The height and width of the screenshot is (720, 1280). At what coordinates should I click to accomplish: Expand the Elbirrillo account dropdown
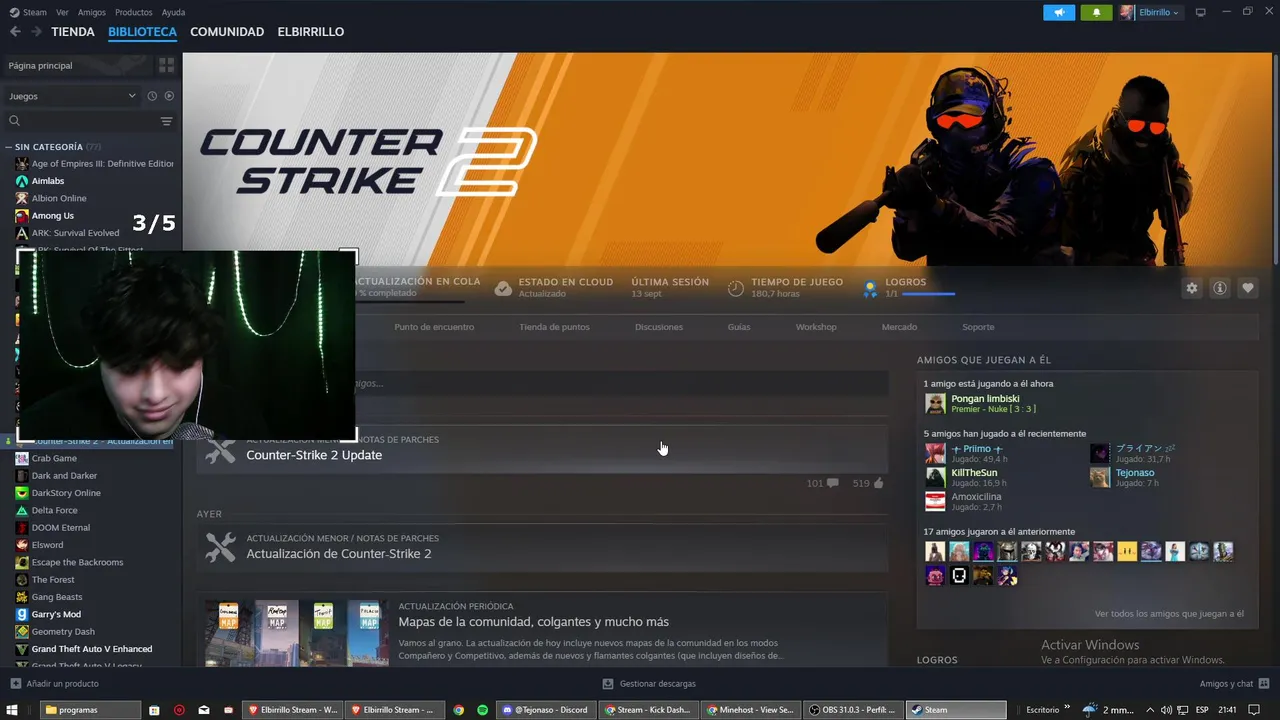[x=1150, y=12]
